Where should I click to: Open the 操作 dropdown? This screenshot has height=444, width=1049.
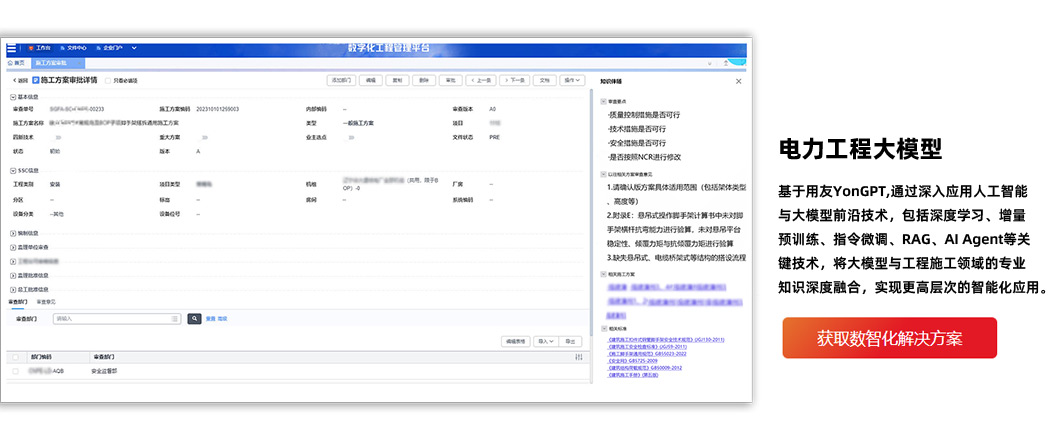pos(572,80)
